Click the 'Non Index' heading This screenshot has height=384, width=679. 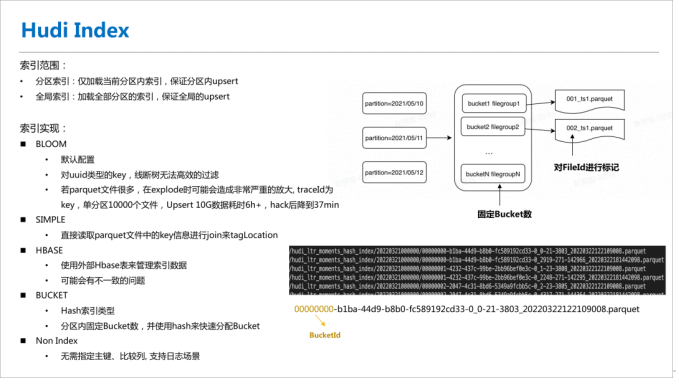click(x=56, y=341)
